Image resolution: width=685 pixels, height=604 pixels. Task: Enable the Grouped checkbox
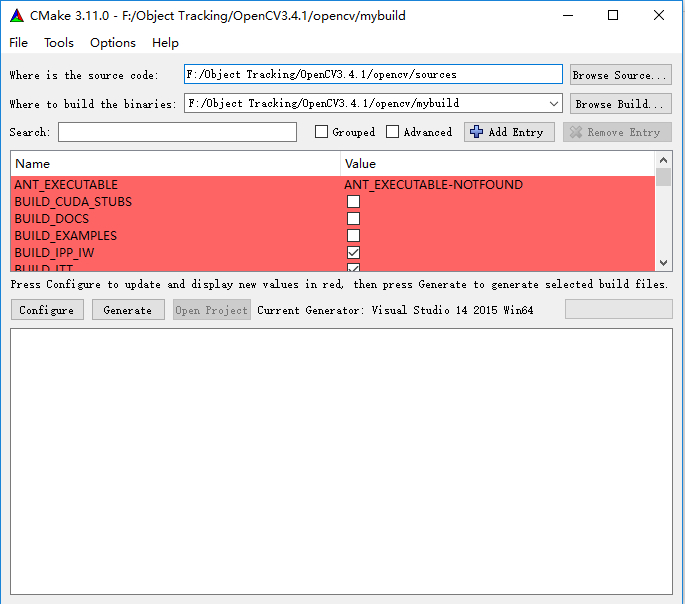click(x=322, y=131)
